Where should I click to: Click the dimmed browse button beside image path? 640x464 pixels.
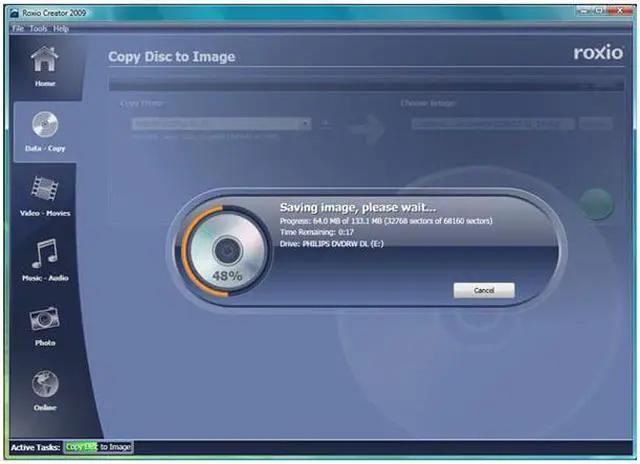pos(596,123)
